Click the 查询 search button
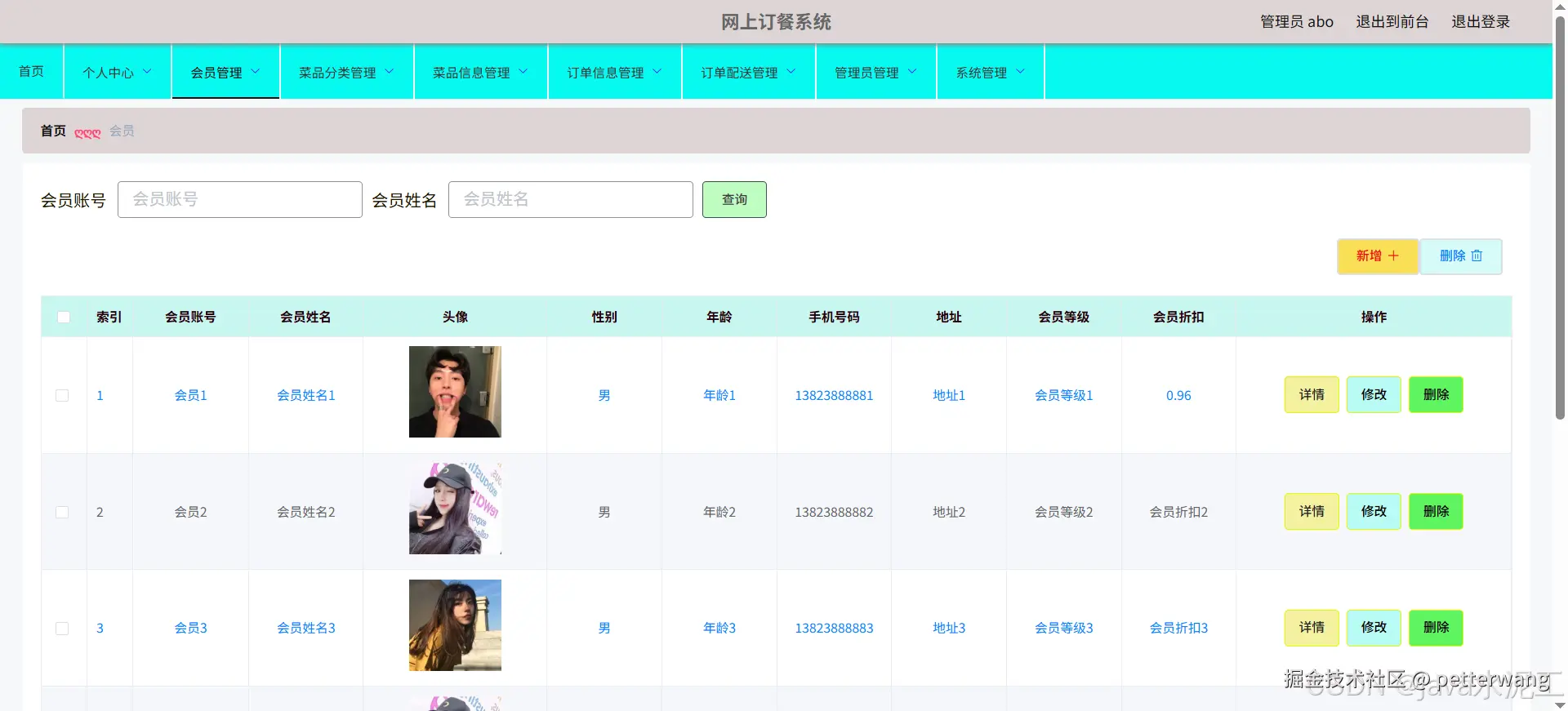This screenshot has height=711, width=1568. [x=734, y=199]
